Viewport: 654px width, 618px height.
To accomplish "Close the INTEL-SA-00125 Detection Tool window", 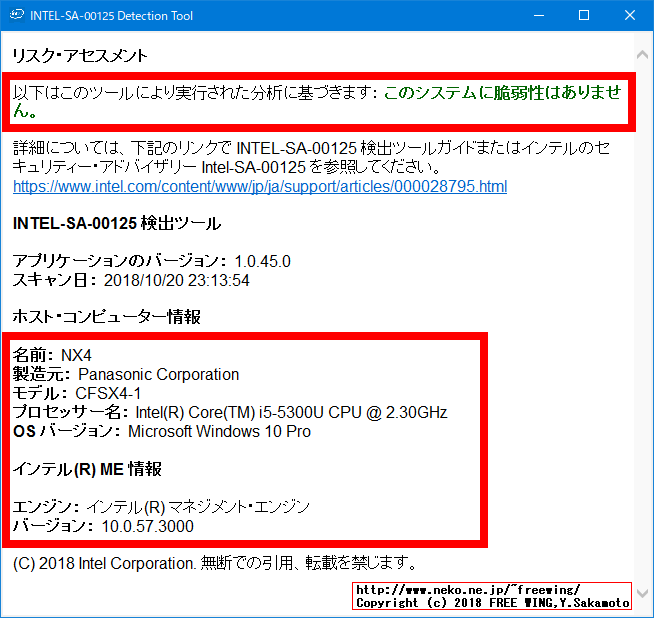I will pos(630,15).
